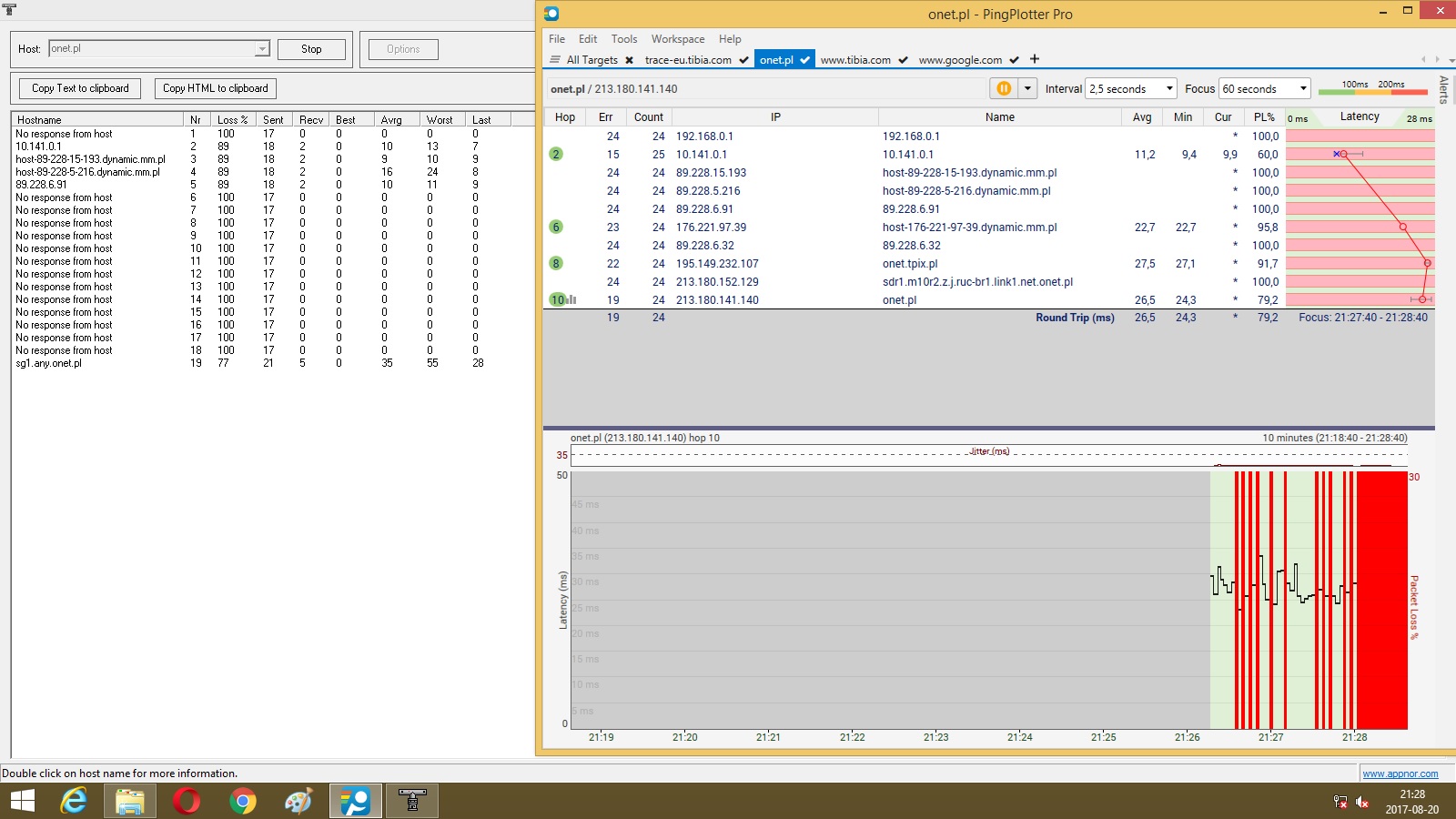
Task: Select the hop 2 green circle marker
Action: pos(556,154)
